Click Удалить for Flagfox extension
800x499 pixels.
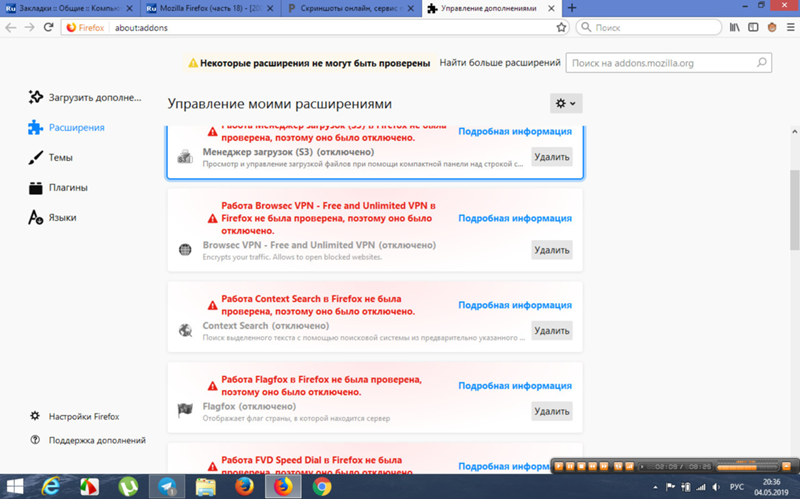coord(551,410)
